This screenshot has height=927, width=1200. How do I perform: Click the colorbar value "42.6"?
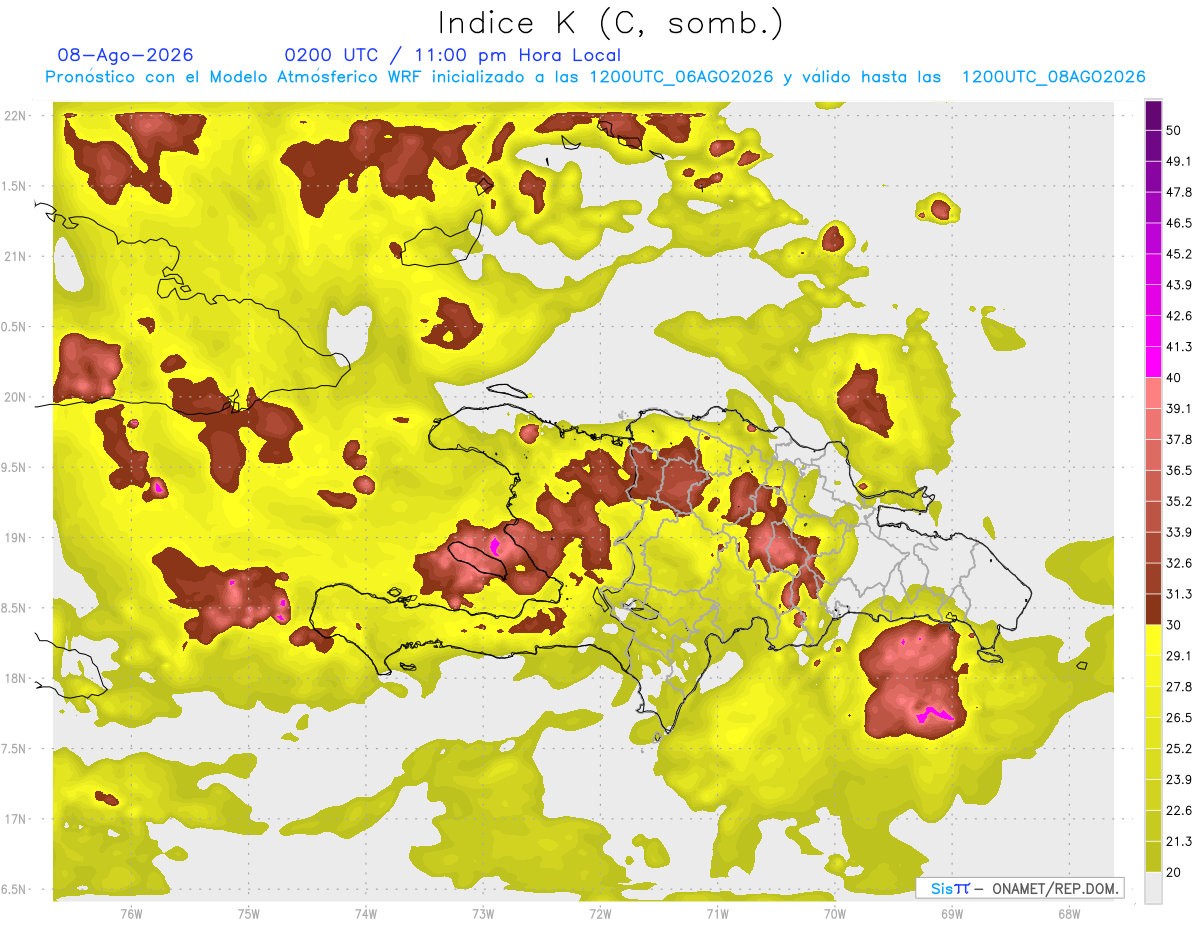(1178, 316)
